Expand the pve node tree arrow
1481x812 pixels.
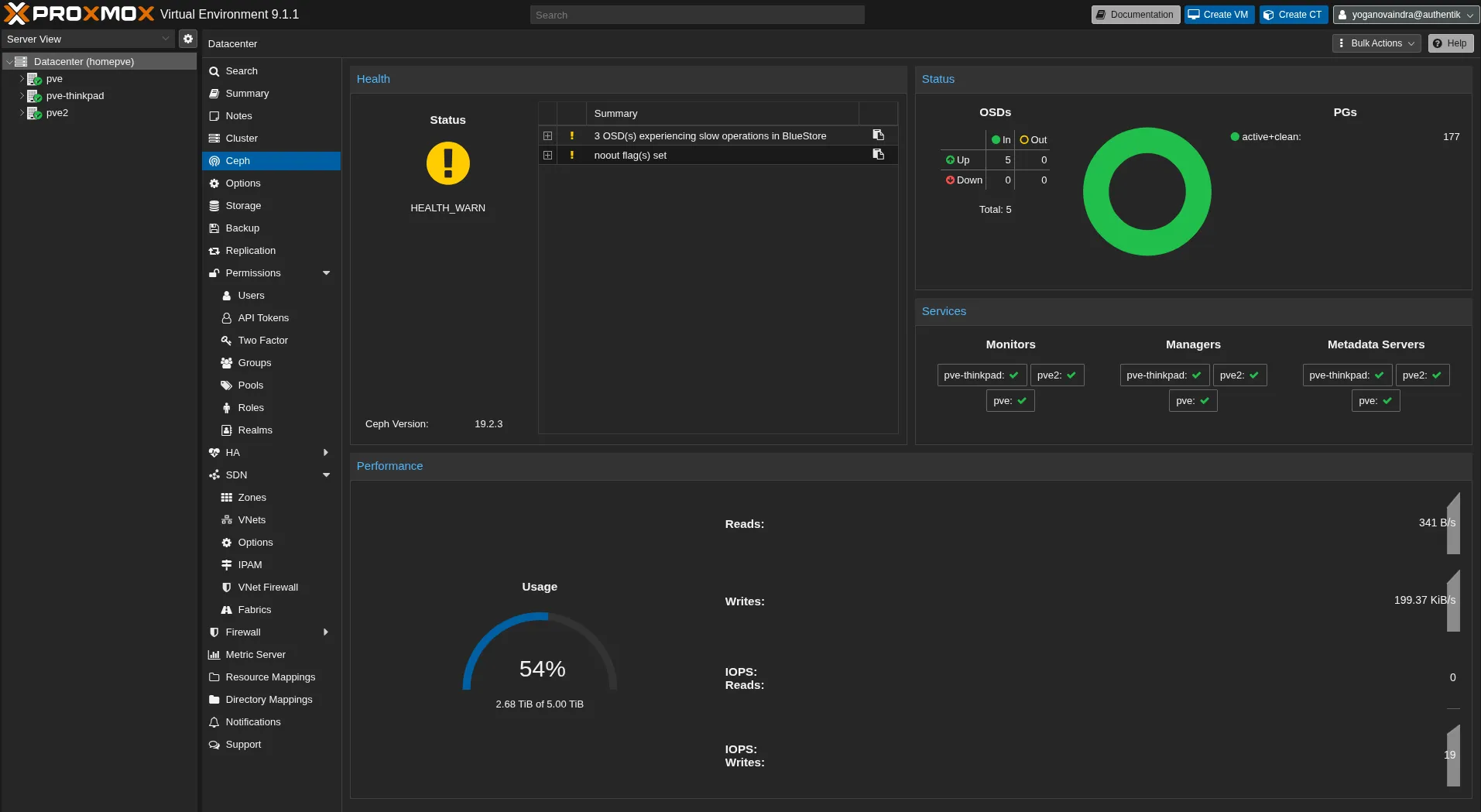pyautogui.click(x=22, y=78)
